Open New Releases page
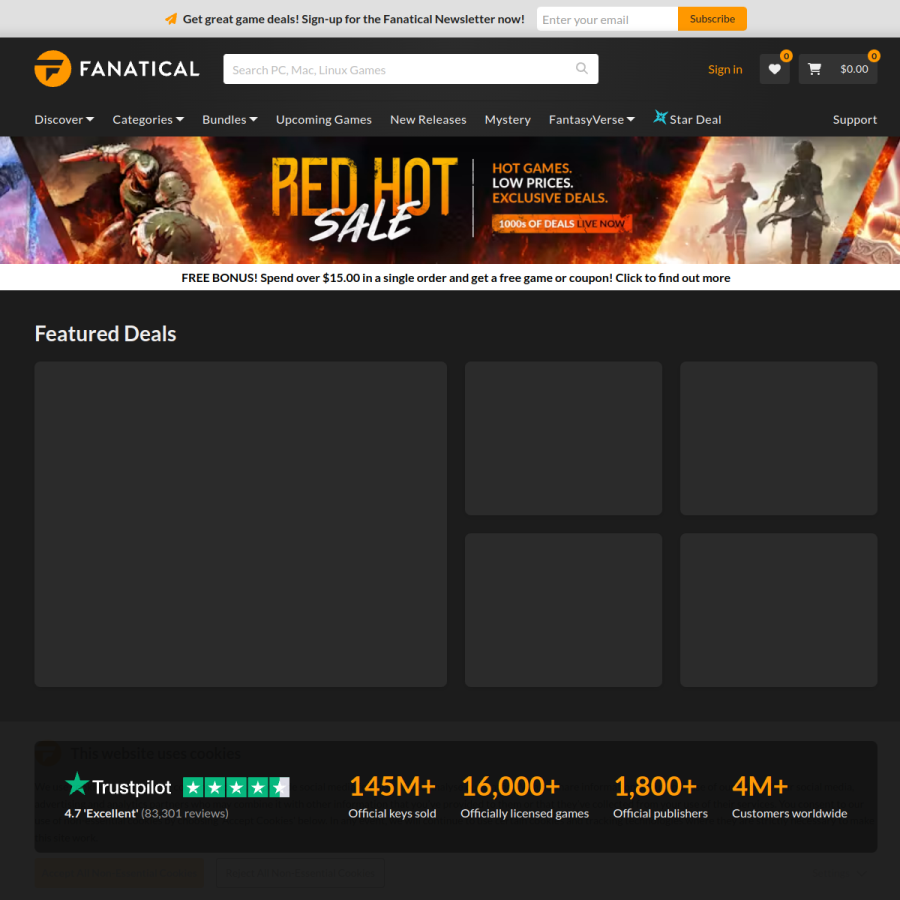The width and height of the screenshot is (900, 900). (428, 119)
